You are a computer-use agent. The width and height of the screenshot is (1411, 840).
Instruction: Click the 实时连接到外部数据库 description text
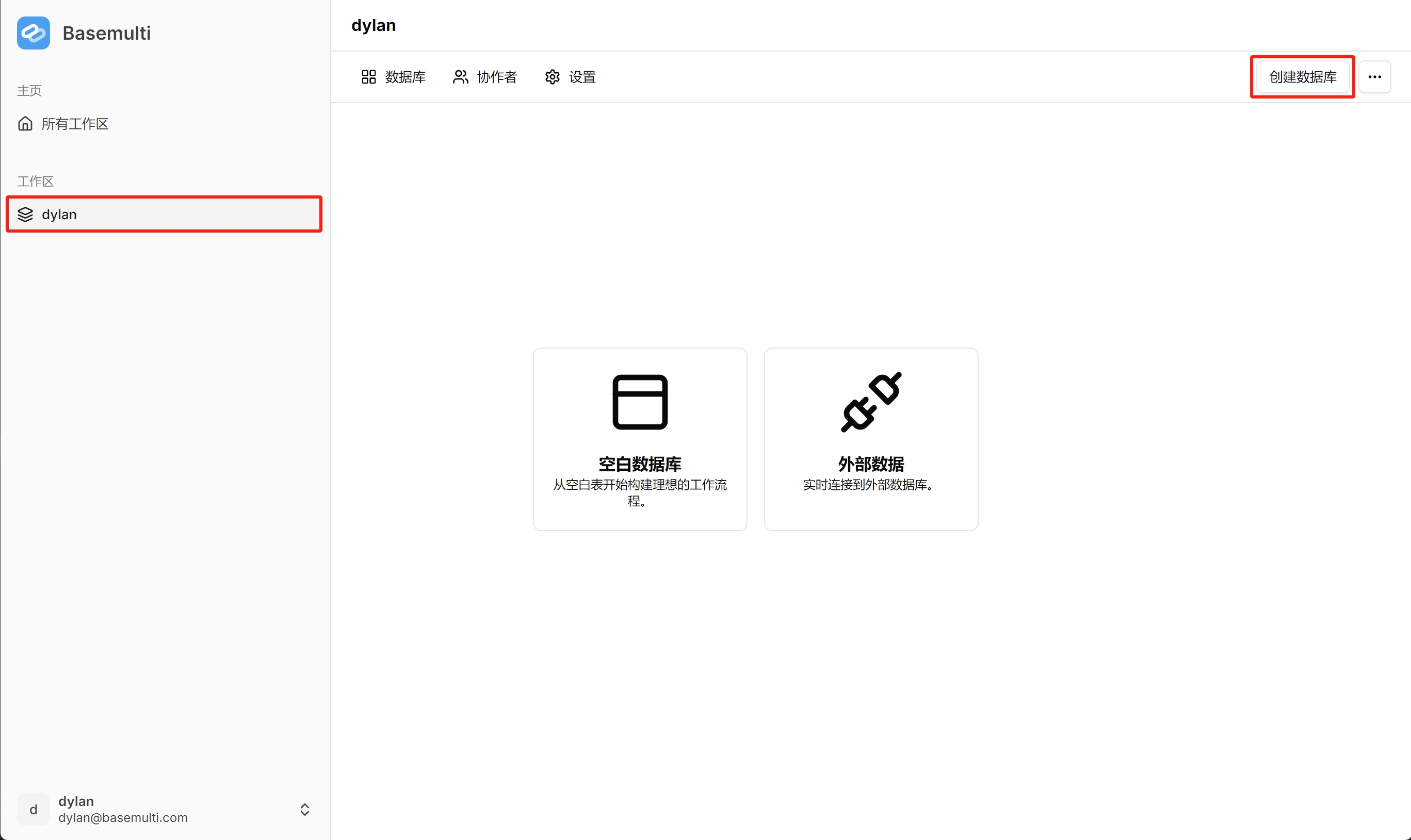(x=868, y=485)
